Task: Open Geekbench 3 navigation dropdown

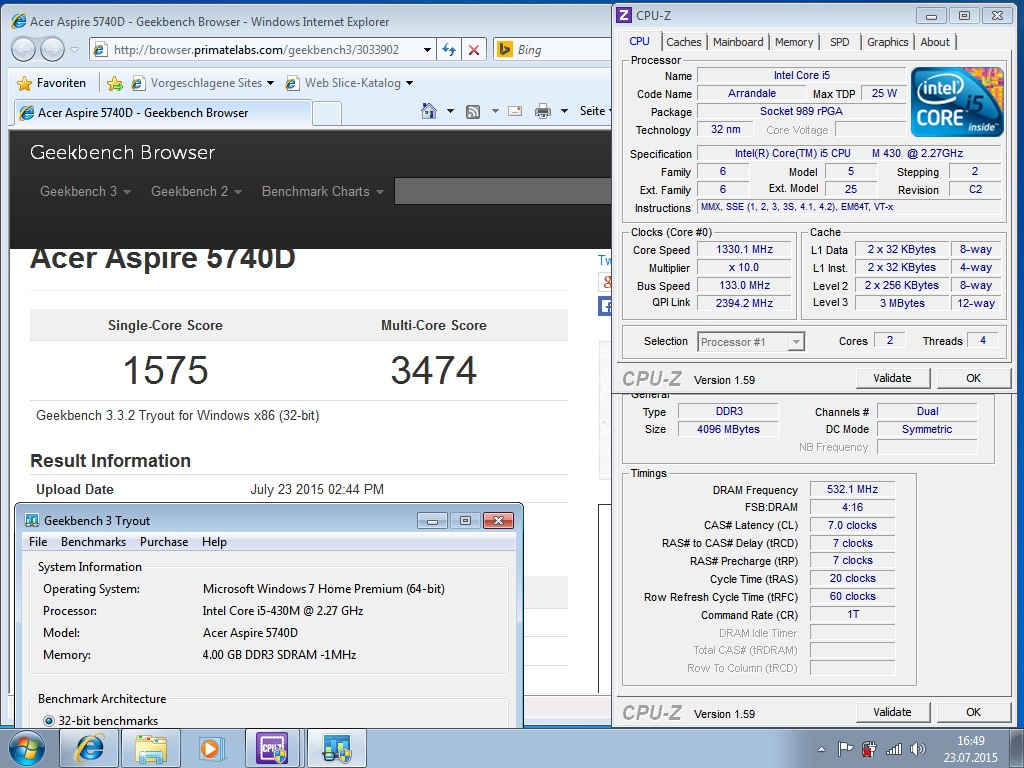Action: coord(86,191)
